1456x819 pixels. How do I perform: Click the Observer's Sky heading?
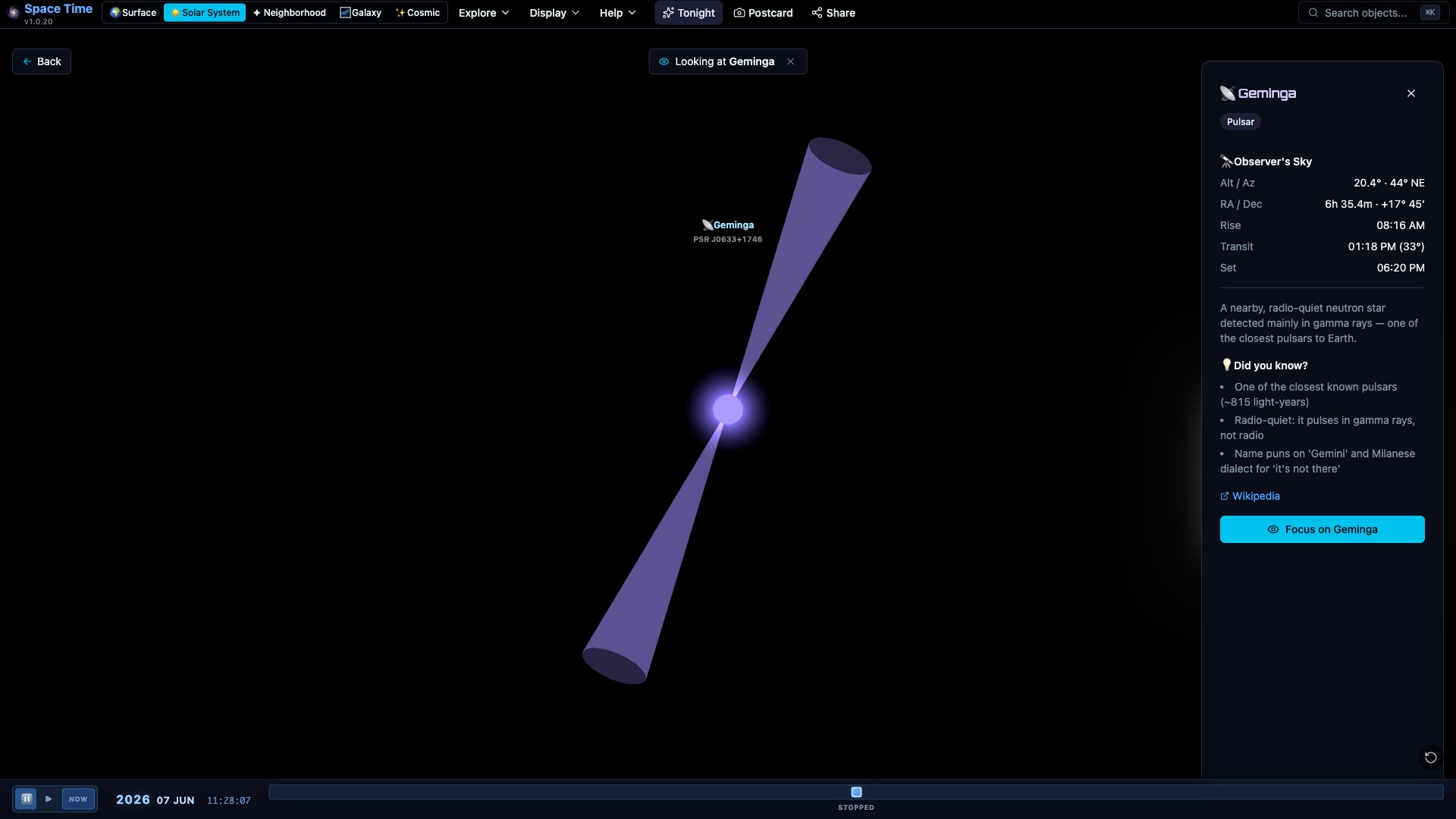(x=1272, y=162)
